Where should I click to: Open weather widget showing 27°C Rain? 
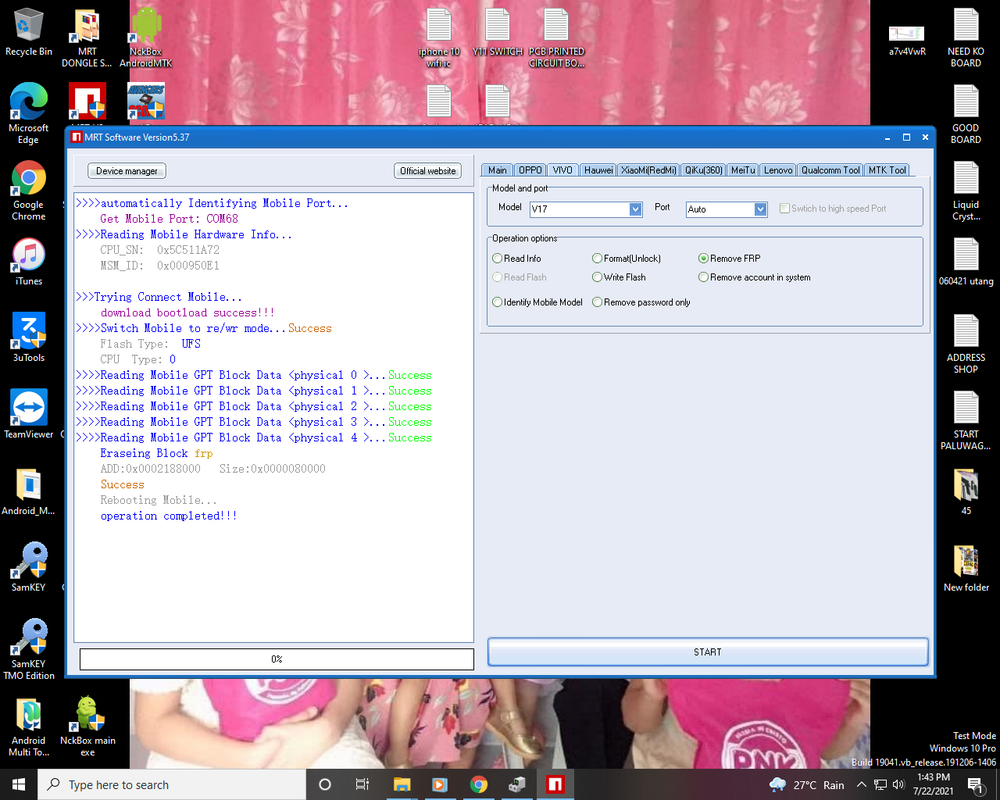point(807,785)
